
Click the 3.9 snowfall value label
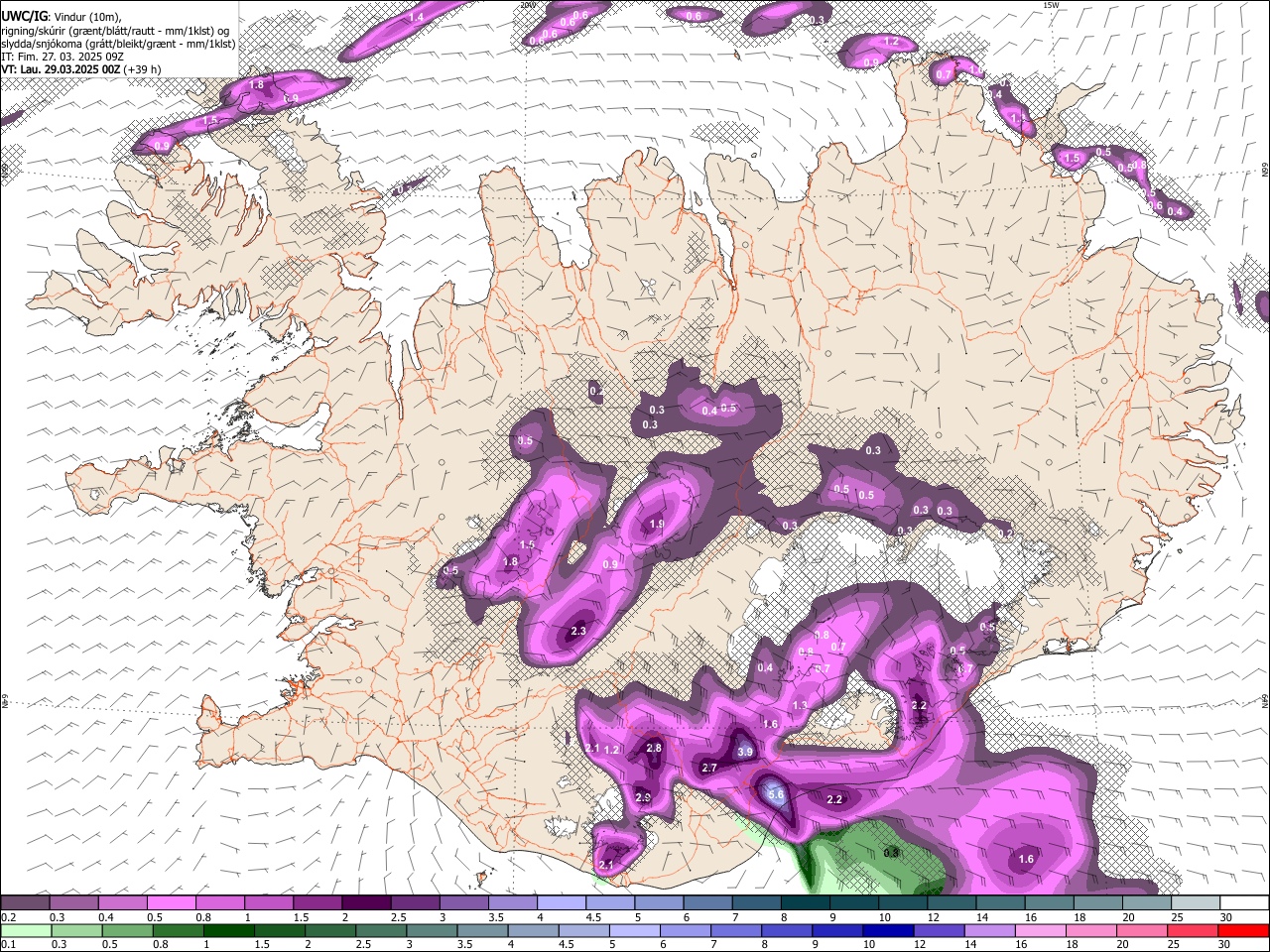[x=745, y=753]
